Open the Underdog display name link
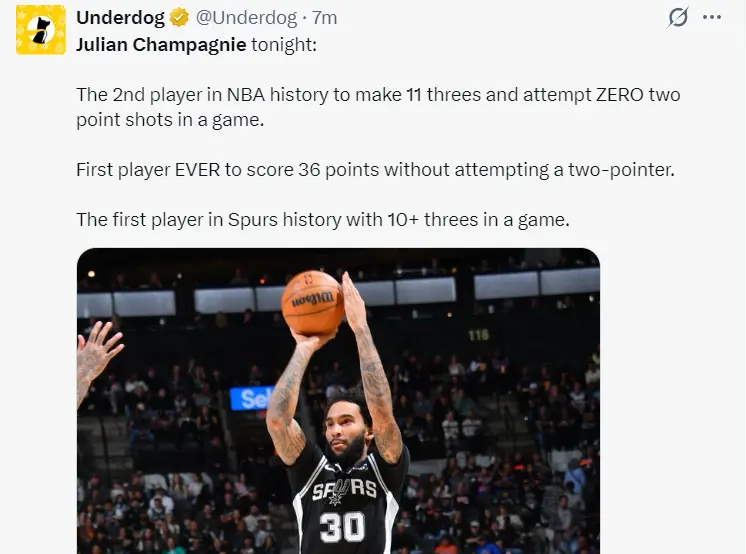746x554 pixels. click(120, 18)
